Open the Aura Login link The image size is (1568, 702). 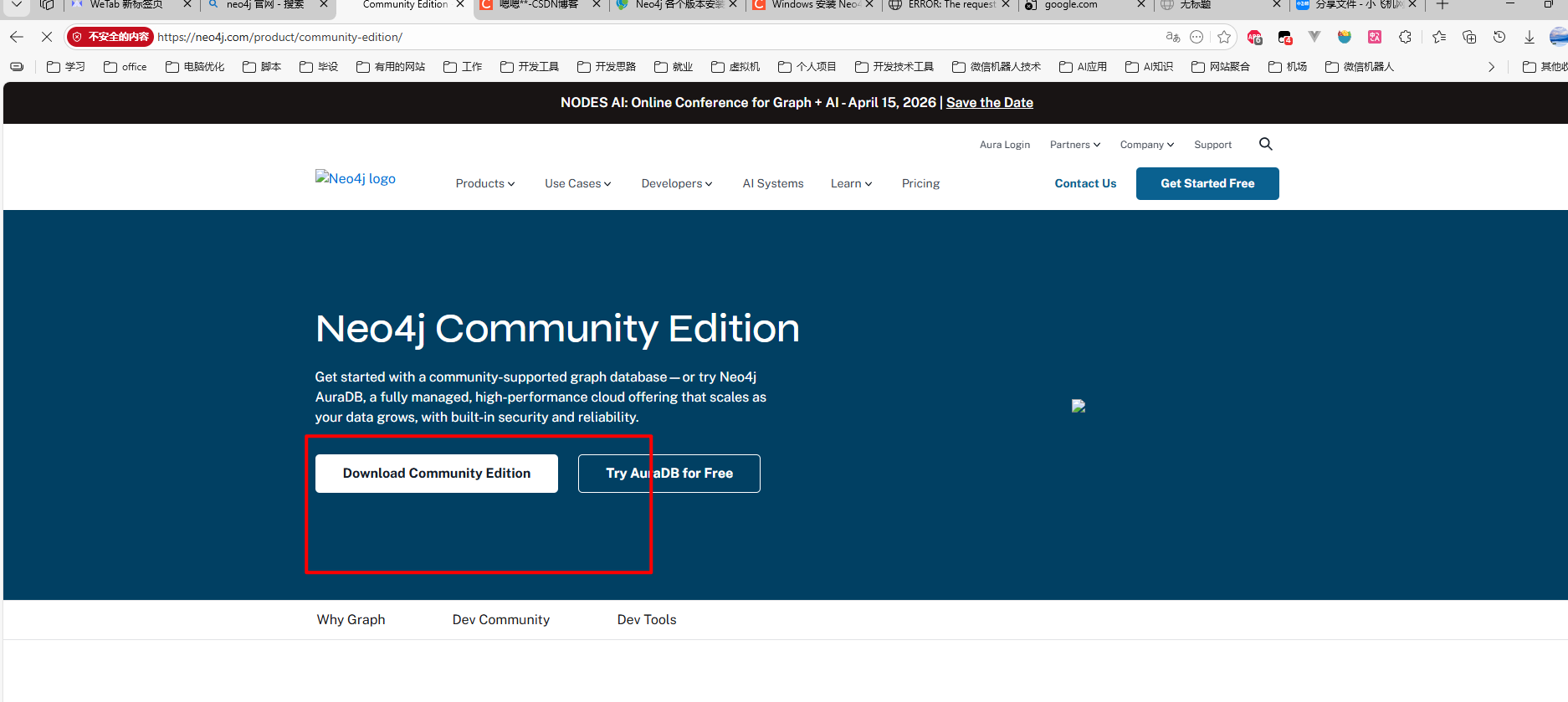pyautogui.click(x=1005, y=145)
